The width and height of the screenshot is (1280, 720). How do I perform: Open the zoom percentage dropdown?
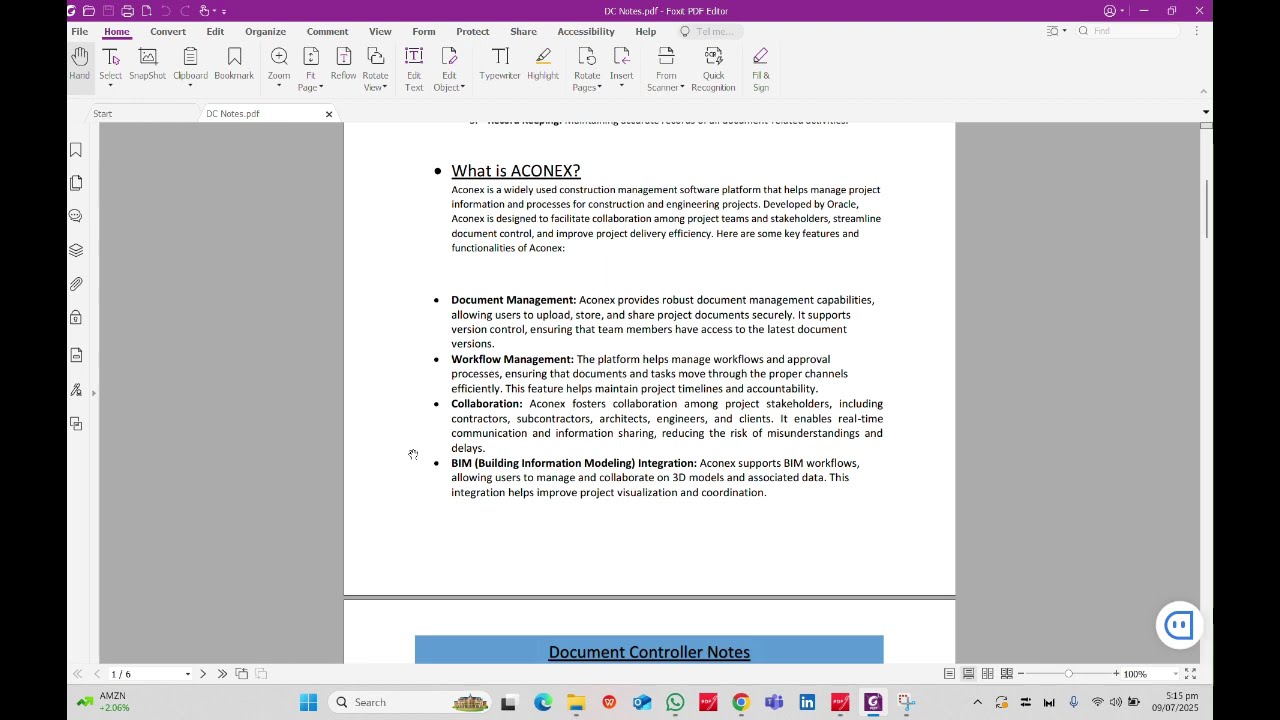[1175, 674]
